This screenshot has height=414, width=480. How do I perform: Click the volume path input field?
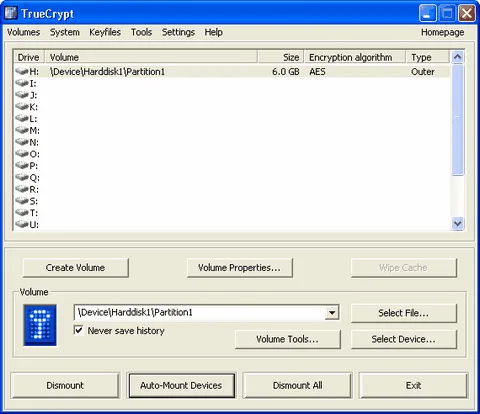pos(199,313)
